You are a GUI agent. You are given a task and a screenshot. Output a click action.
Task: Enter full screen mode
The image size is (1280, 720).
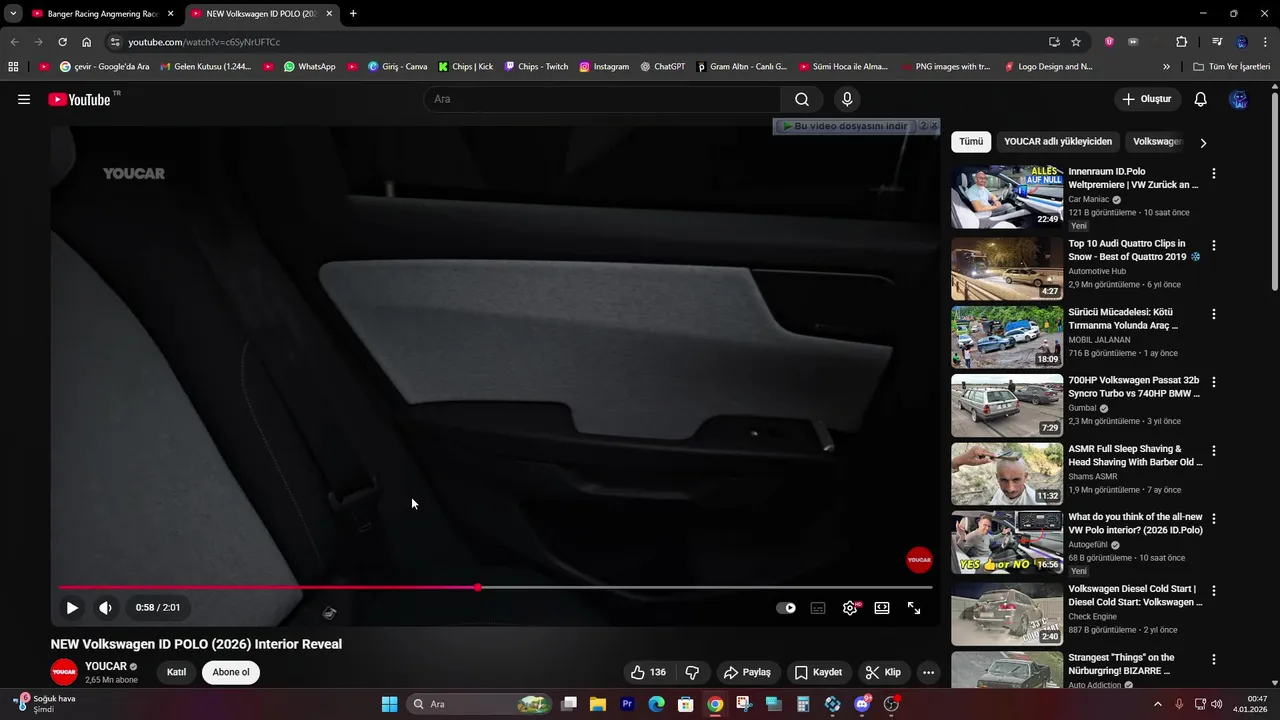[914, 607]
